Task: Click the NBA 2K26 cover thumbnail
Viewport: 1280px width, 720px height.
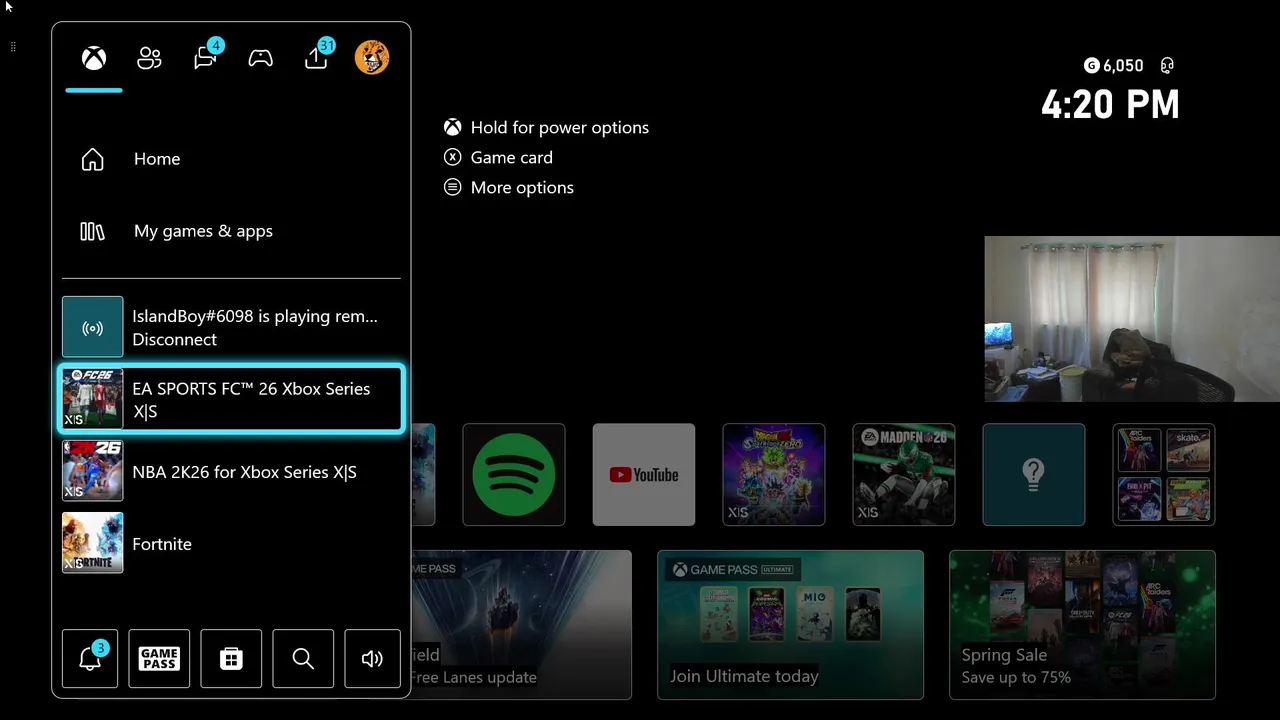Action: pyautogui.click(x=93, y=471)
